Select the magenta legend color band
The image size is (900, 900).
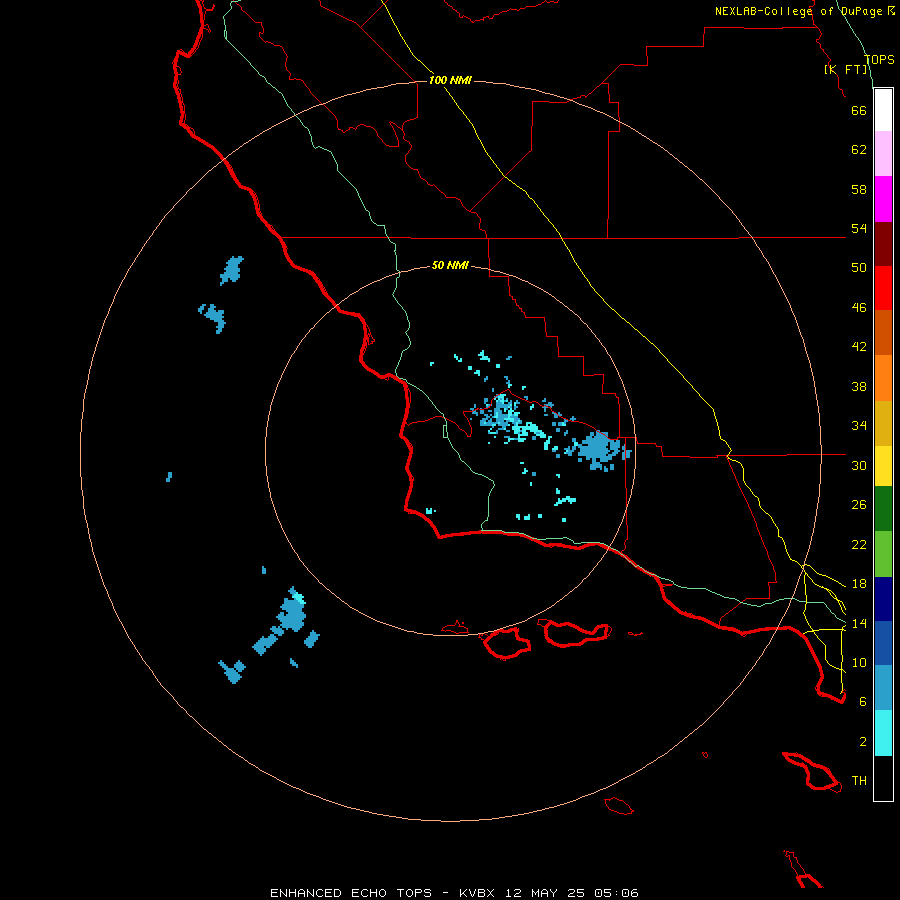point(883,199)
